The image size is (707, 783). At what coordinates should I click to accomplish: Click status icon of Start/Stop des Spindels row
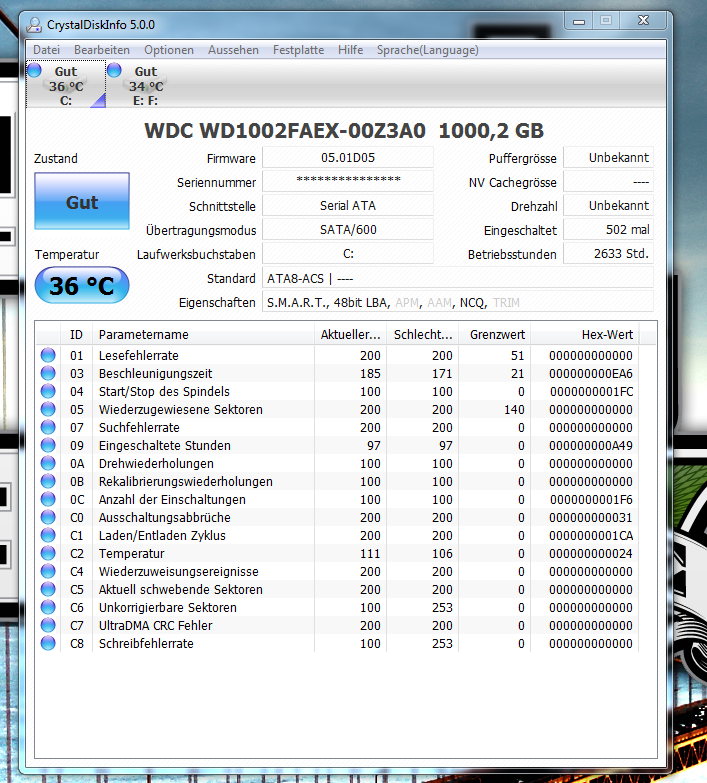pos(48,391)
